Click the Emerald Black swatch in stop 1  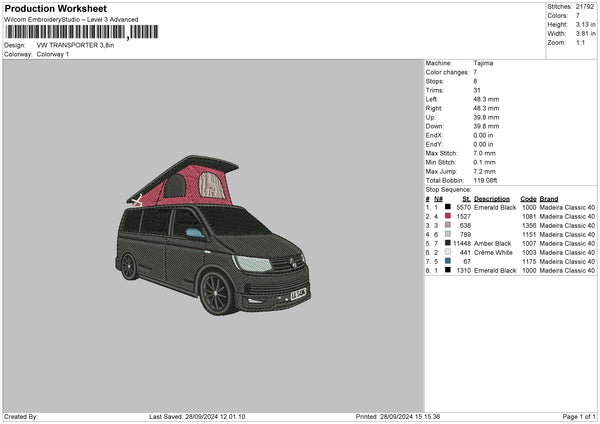tap(448, 207)
